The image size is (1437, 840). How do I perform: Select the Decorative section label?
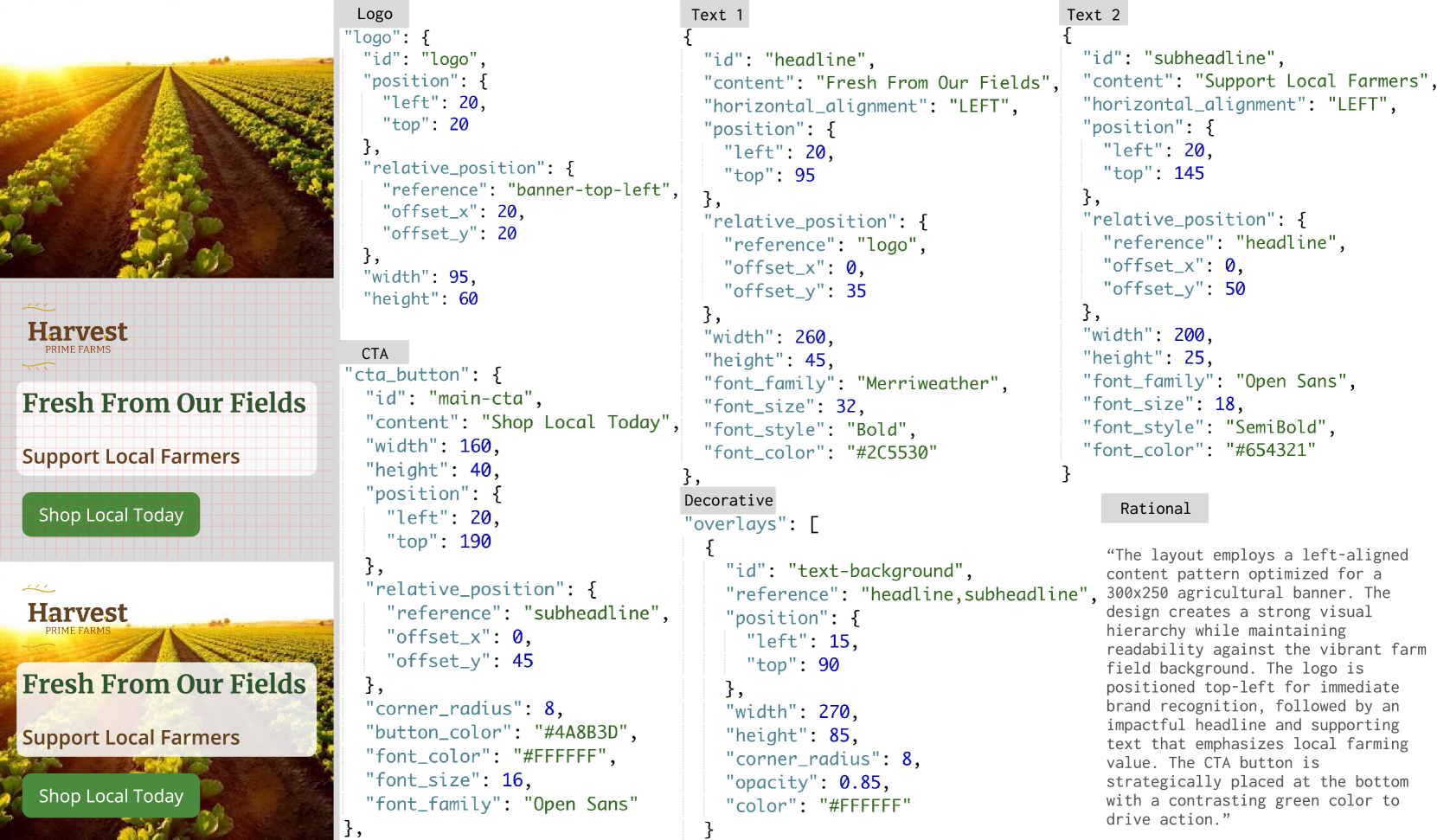click(x=728, y=500)
